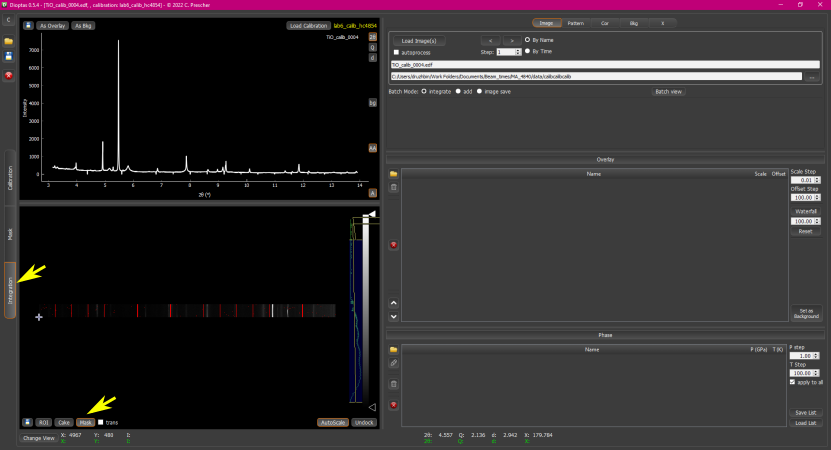The width and height of the screenshot is (831, 450).
Task: Click the ROI button
Action: click(43, 422)
